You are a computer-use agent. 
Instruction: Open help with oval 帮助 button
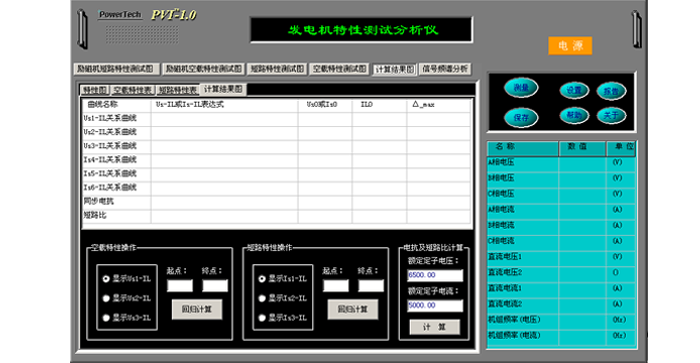click(x=574, y=116)
